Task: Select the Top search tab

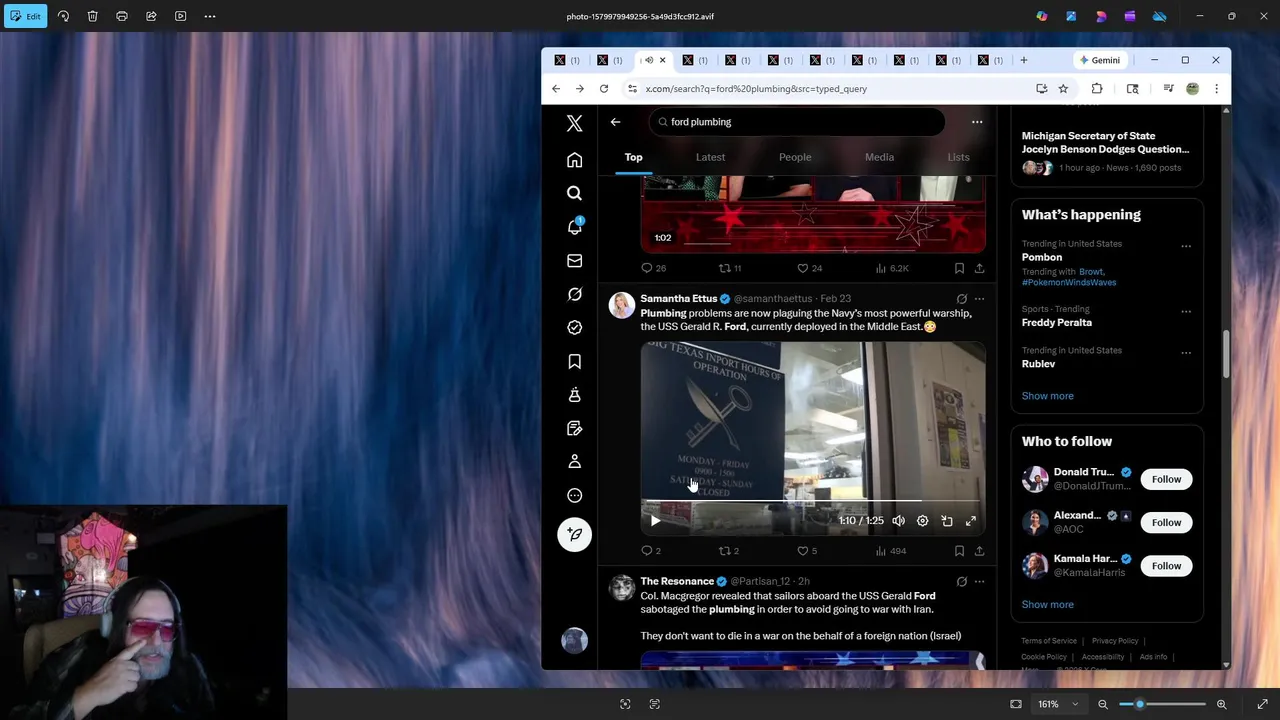Action: pos(633,157)
